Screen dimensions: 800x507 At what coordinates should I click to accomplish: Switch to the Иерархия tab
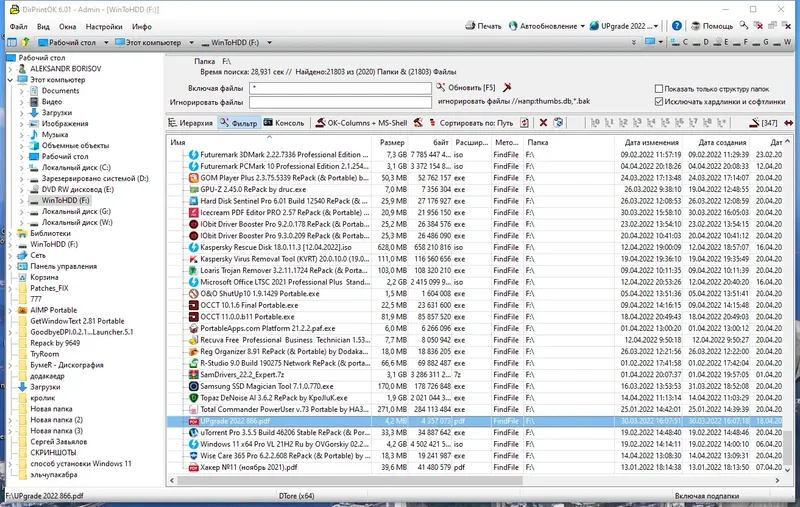(x=191, y=122)
